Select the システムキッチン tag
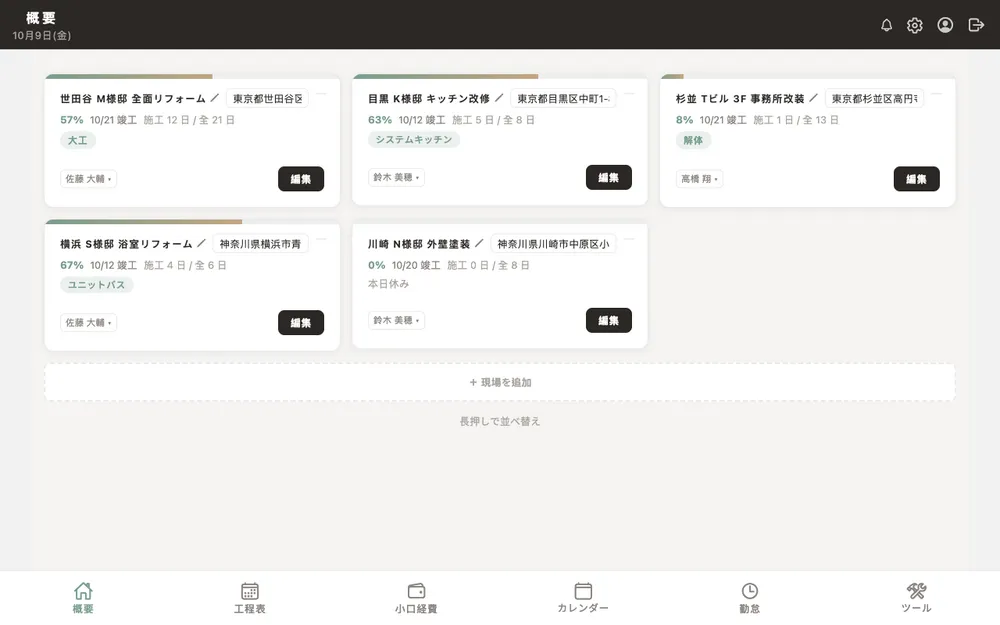Screen dimensions: 1000x625 click(x=413, y=139)
